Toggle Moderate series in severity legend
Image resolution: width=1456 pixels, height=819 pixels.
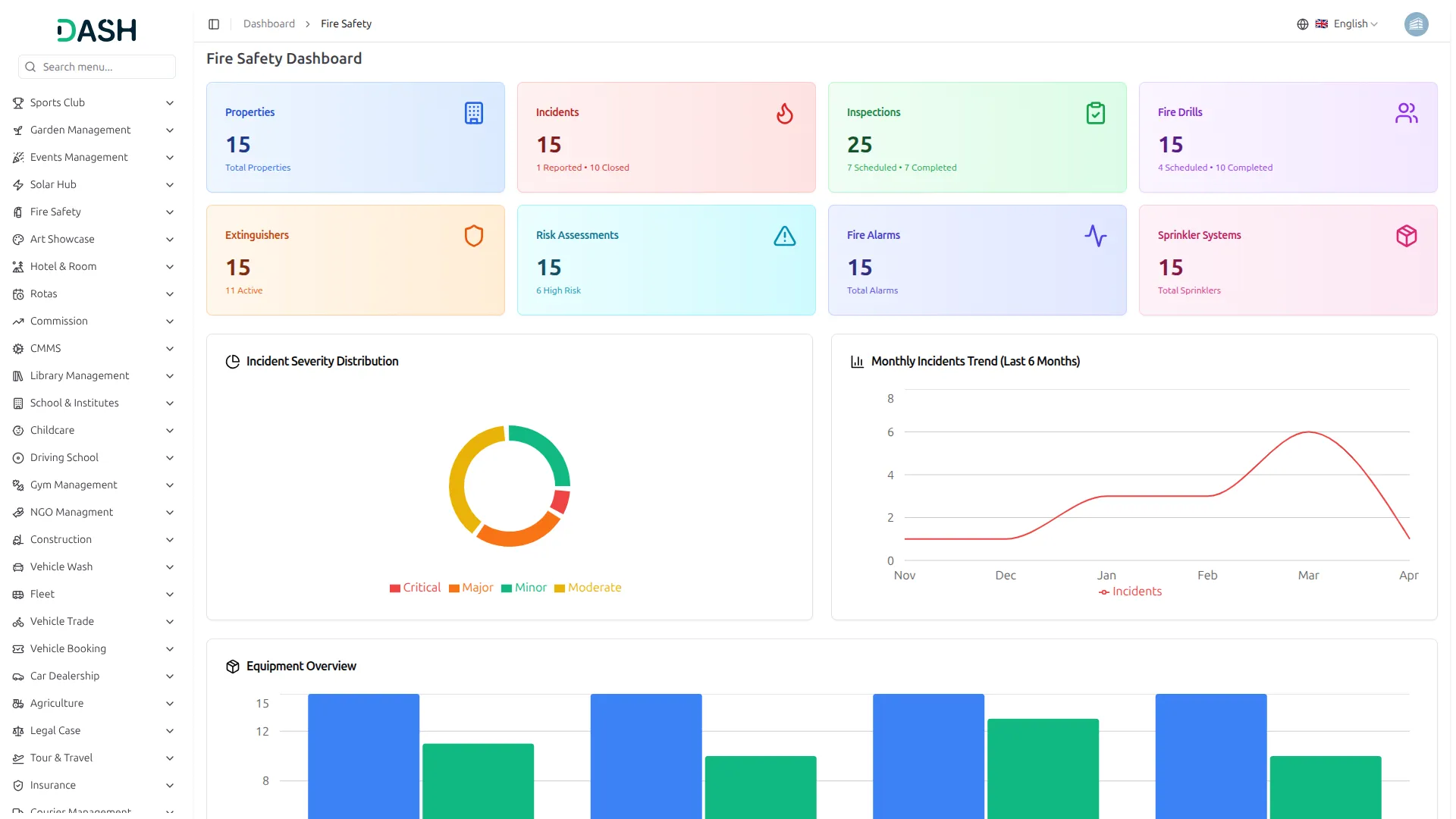click(588, 588)
